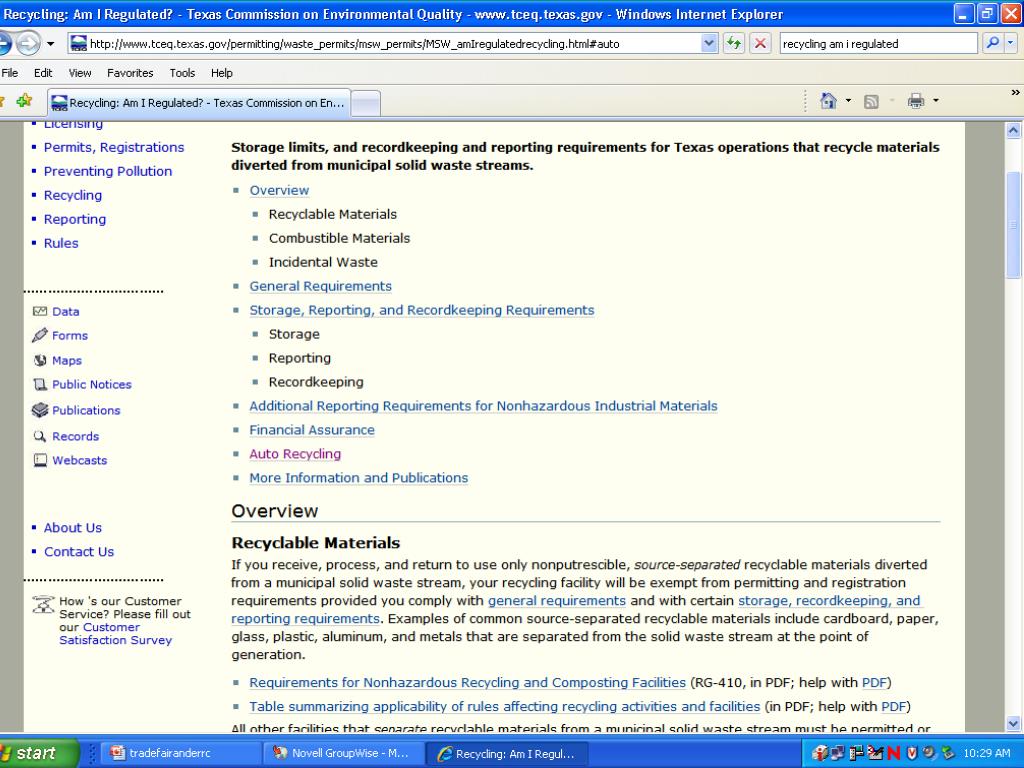Open 'Permits, Registrations' sidebar link
Screen dimensions: 1024x768
114,148
